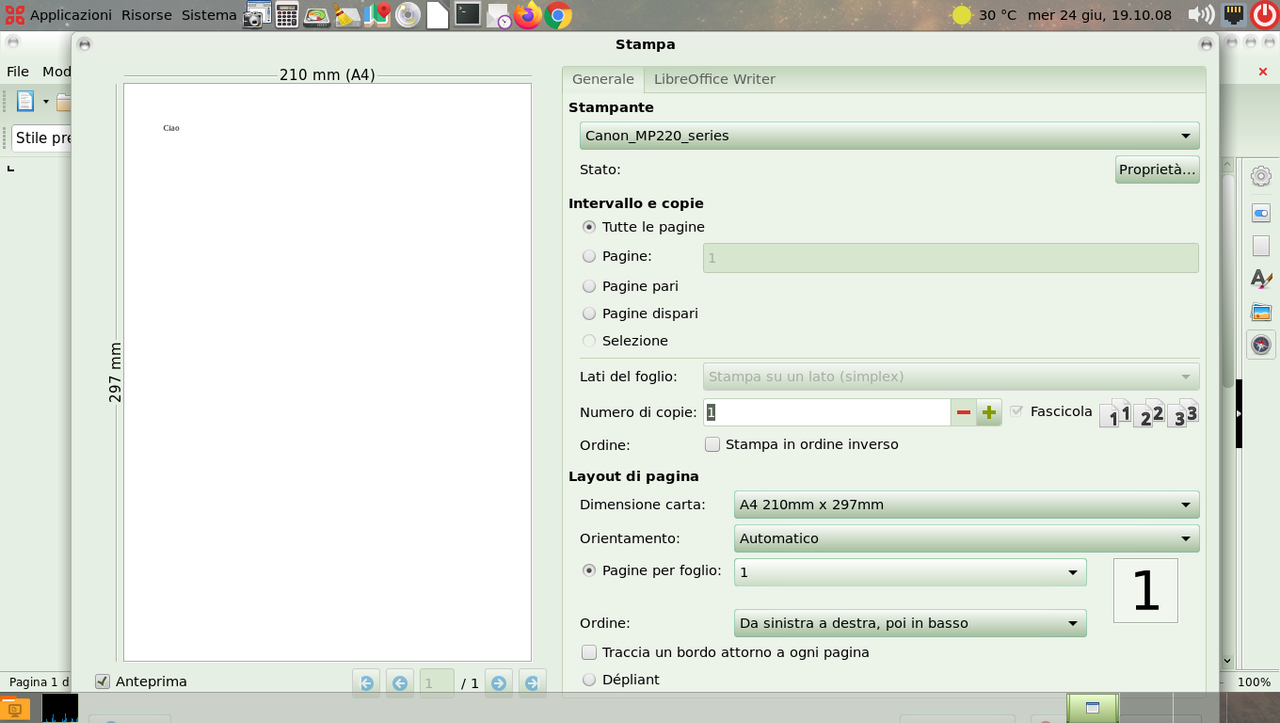Go to the first preview page
The width and height of the screenshot is (1280, 723).
(366, 683)
